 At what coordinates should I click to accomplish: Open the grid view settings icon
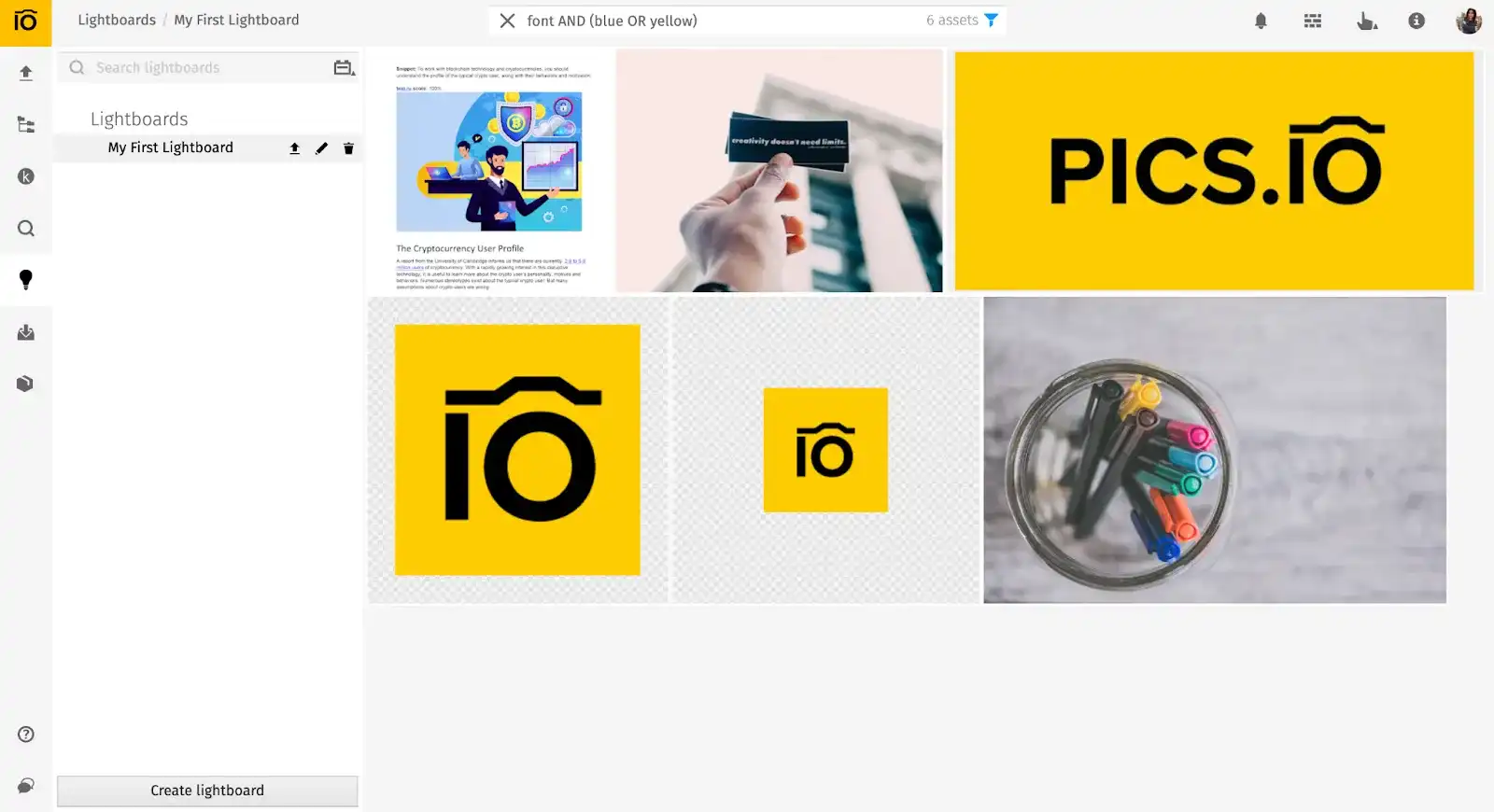[1313, 21]
